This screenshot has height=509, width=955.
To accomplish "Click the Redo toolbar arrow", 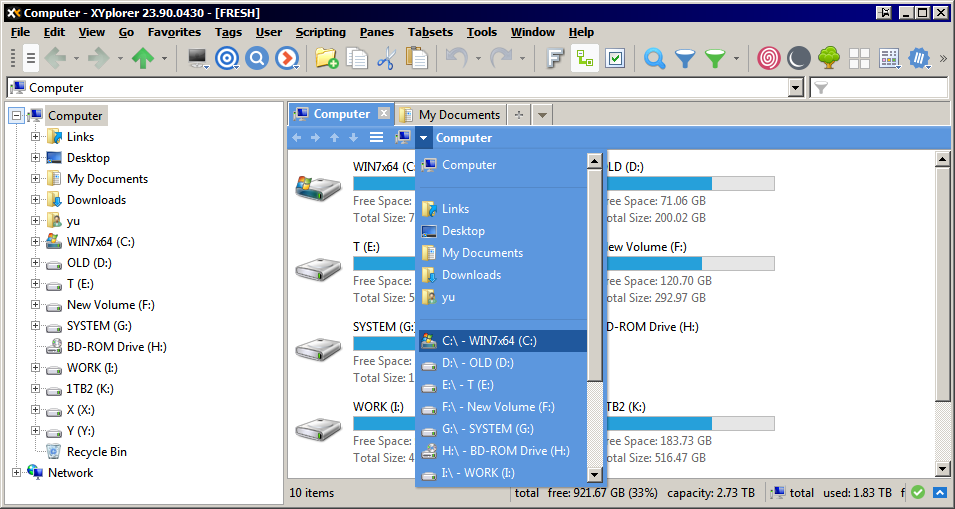I will pyautogui.click(x=501, y=58).
